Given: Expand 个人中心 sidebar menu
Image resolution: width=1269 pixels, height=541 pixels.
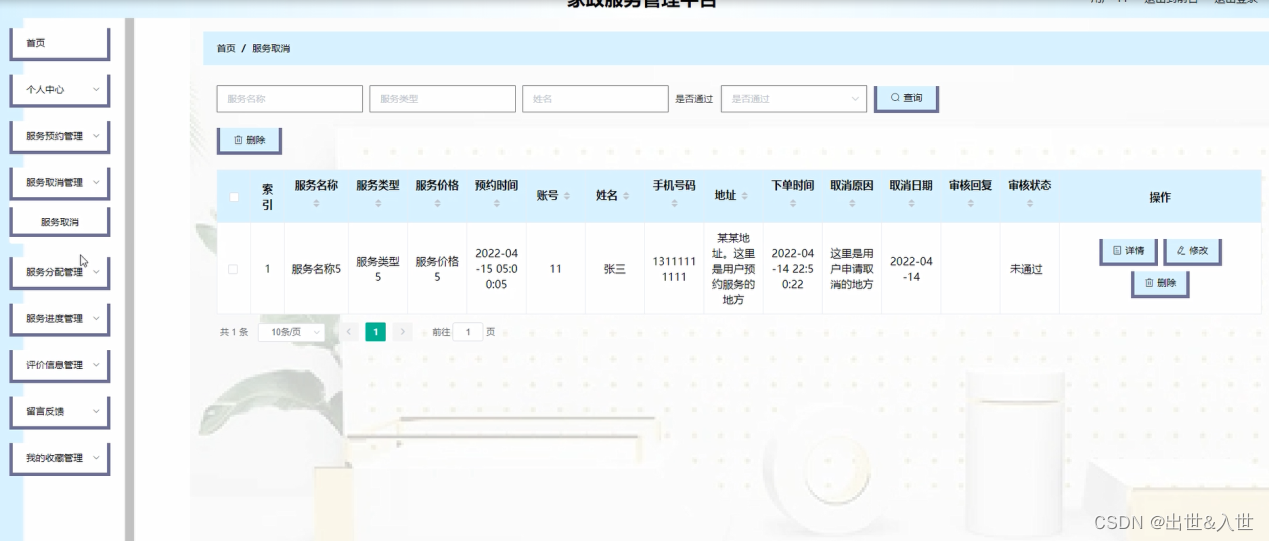Looking at the screenshot, I should pyautogui.click(x=59, y=89).
